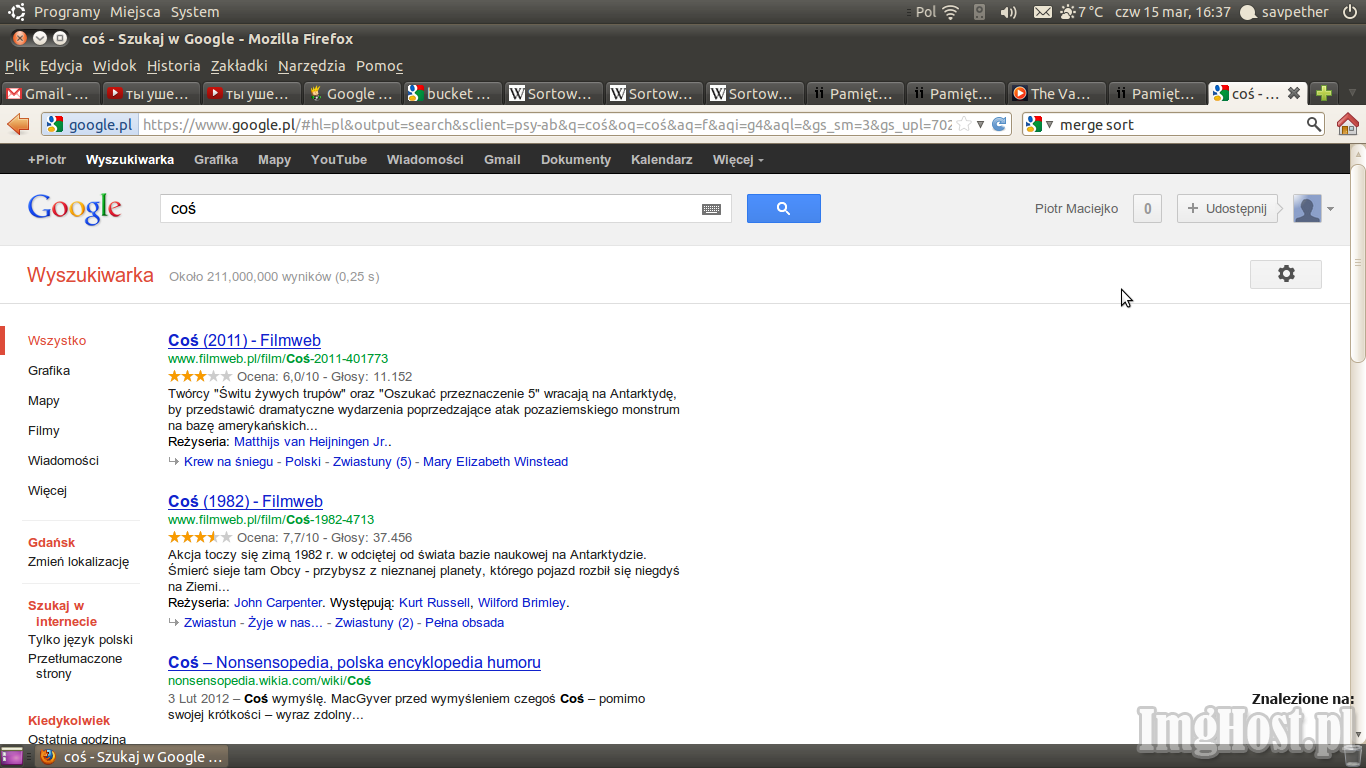Screen dimensions: 1366x768
Task: Switch to the The Va... tab
Action: tap(1056, 93)
